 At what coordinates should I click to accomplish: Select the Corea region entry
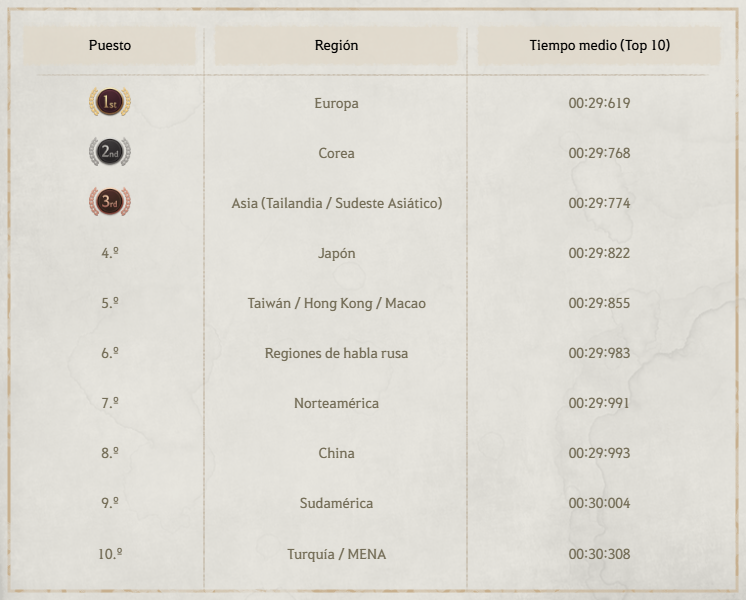[x=336, y=153]
